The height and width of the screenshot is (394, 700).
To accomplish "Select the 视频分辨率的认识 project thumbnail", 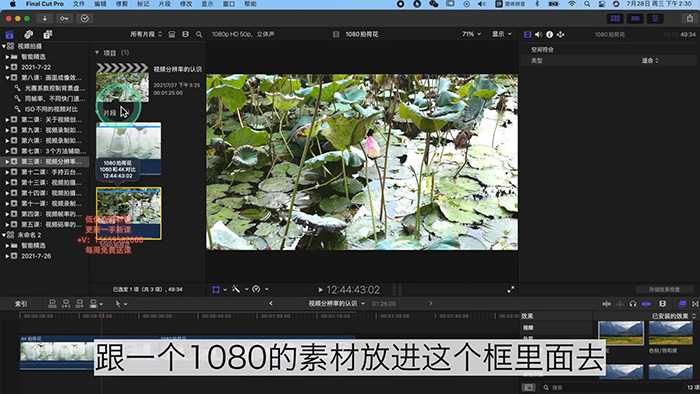I will point(122,82).
